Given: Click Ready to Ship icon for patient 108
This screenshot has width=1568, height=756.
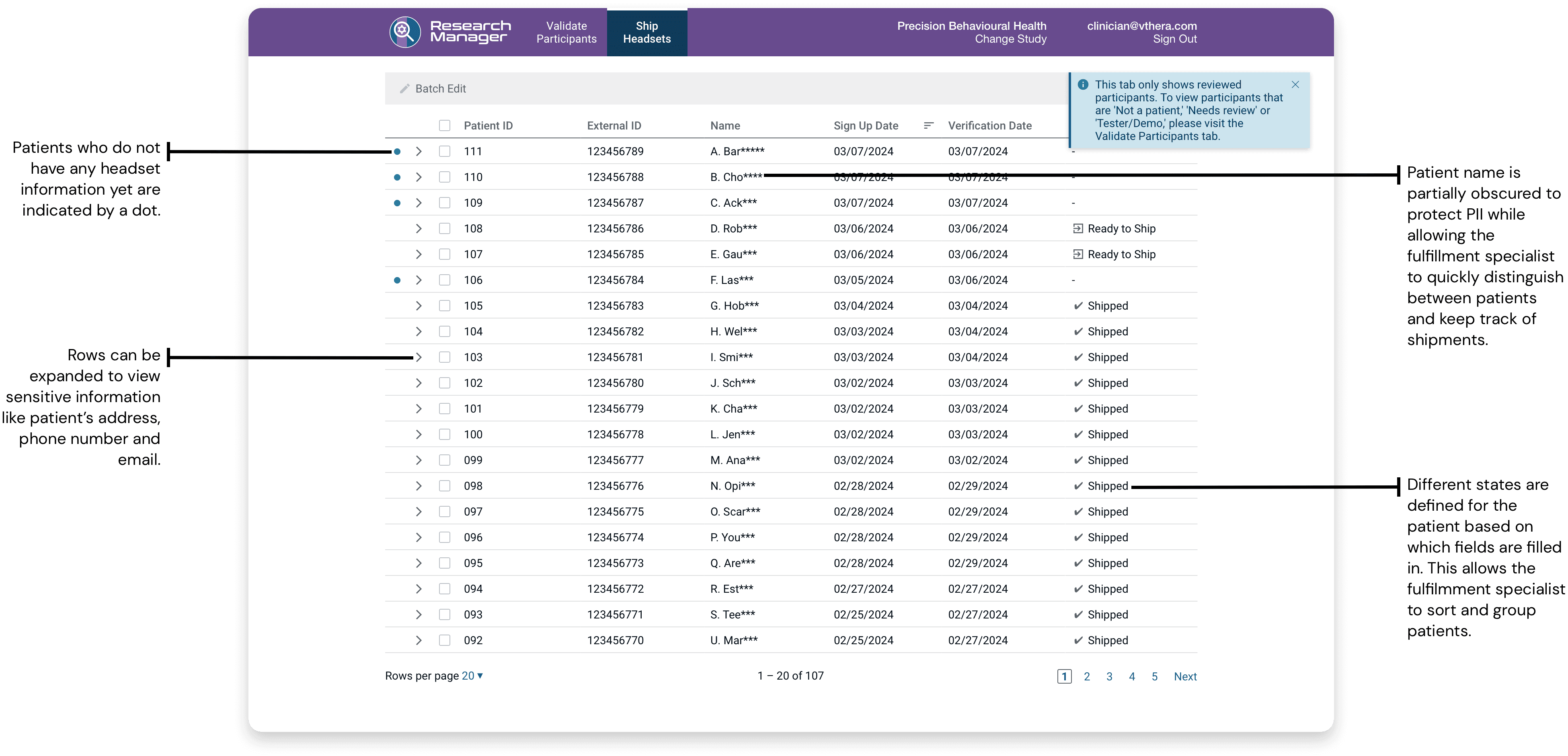Looking at the screenshot, I should pos(1077,229).
